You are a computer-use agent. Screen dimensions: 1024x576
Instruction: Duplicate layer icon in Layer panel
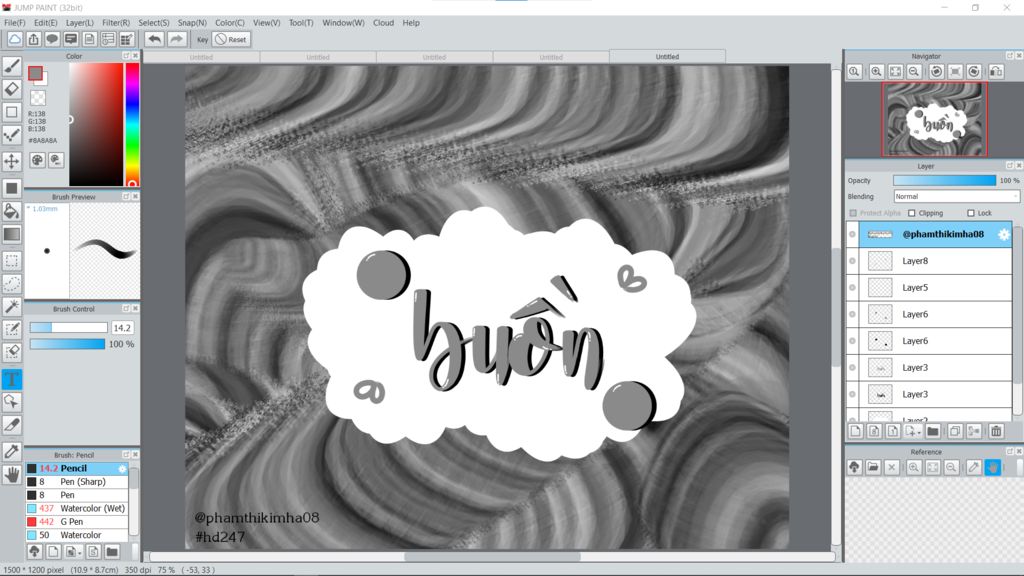(955, 431)
